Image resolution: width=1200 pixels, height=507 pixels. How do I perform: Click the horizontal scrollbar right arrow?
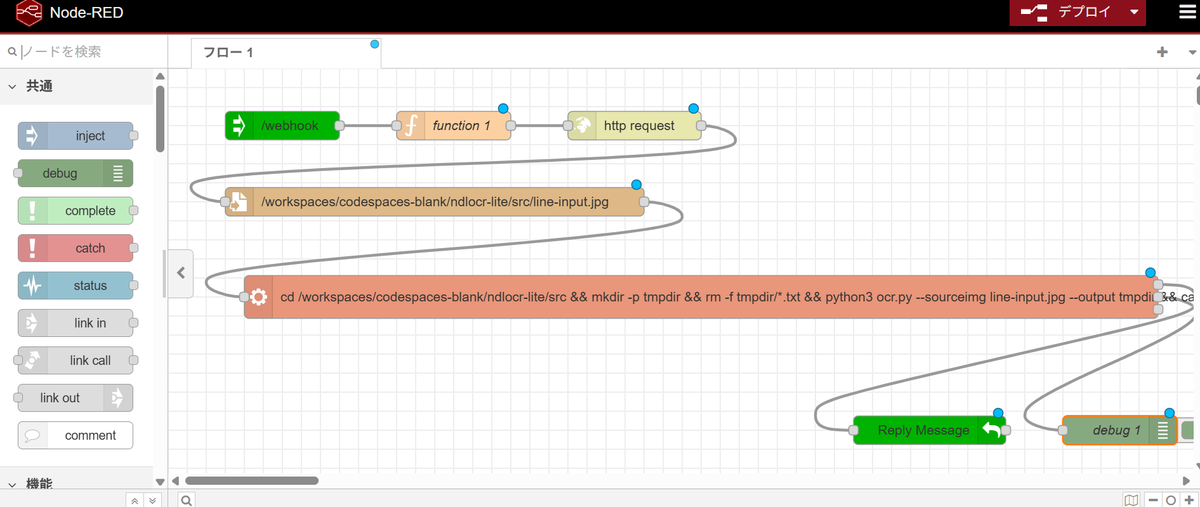click(1187, 480)
